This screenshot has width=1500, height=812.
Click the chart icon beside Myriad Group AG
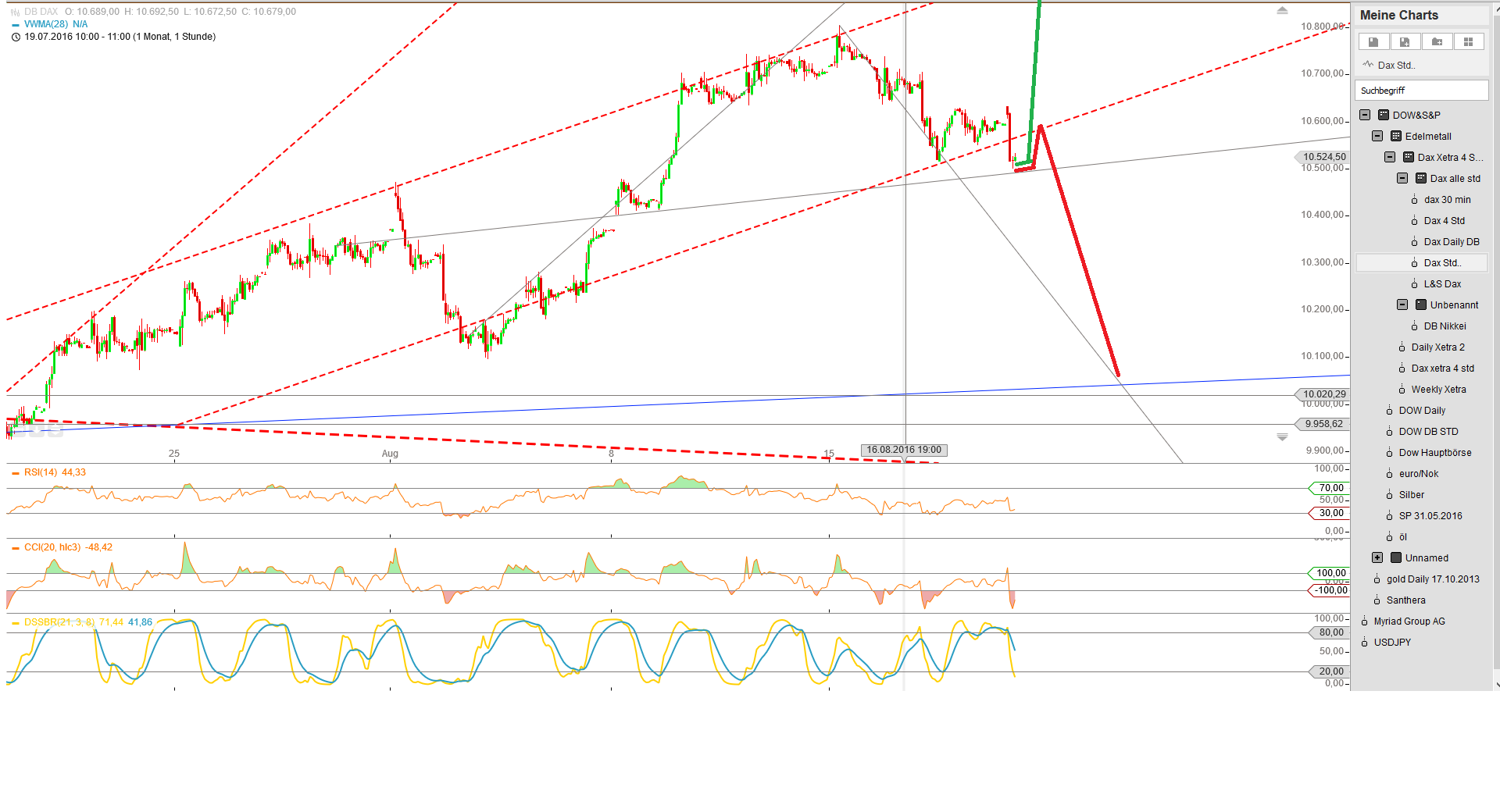click(x=1364, y=621)
